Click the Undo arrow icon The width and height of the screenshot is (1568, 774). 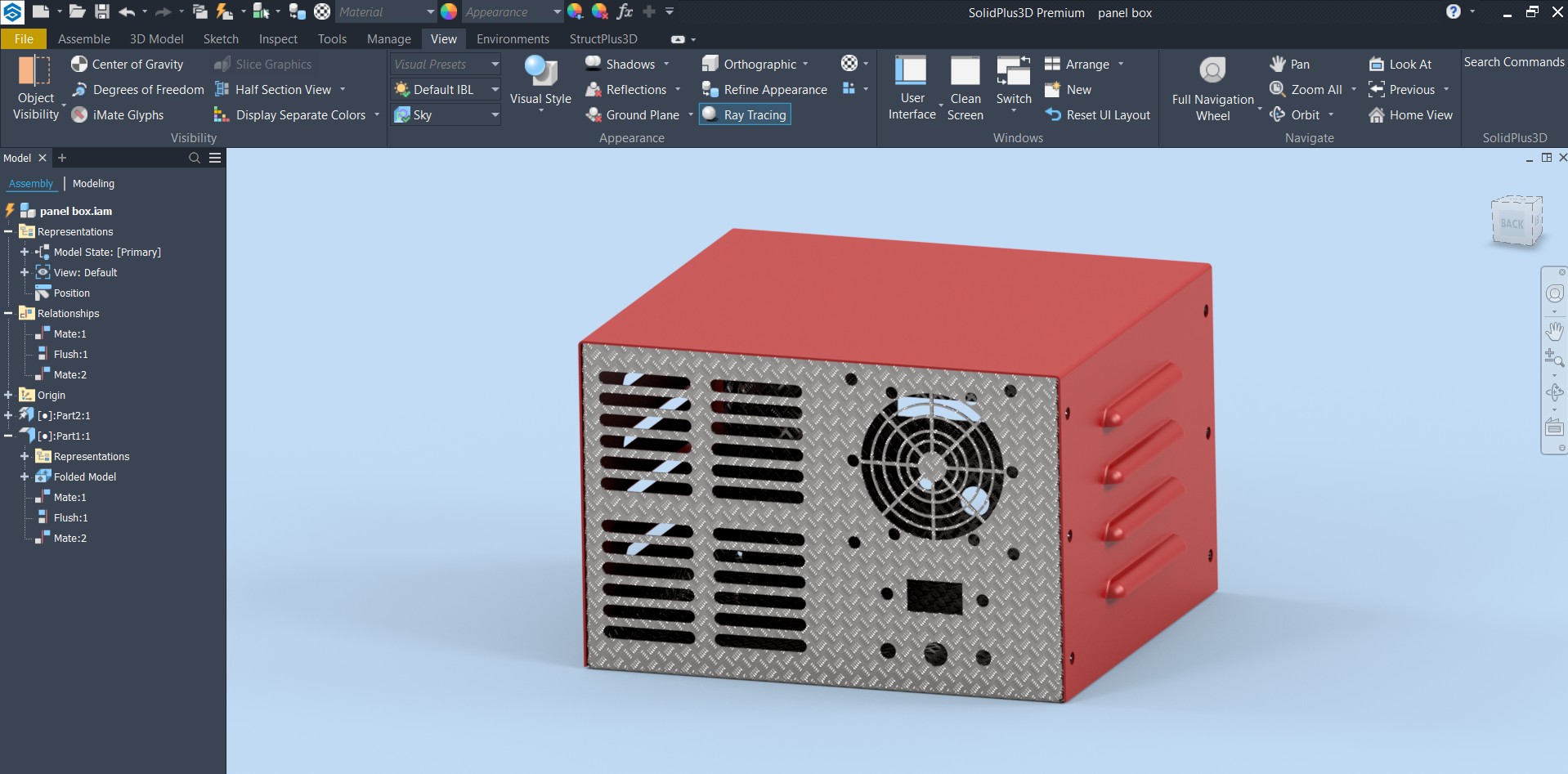pyautogui.click(x=126, y=11)
